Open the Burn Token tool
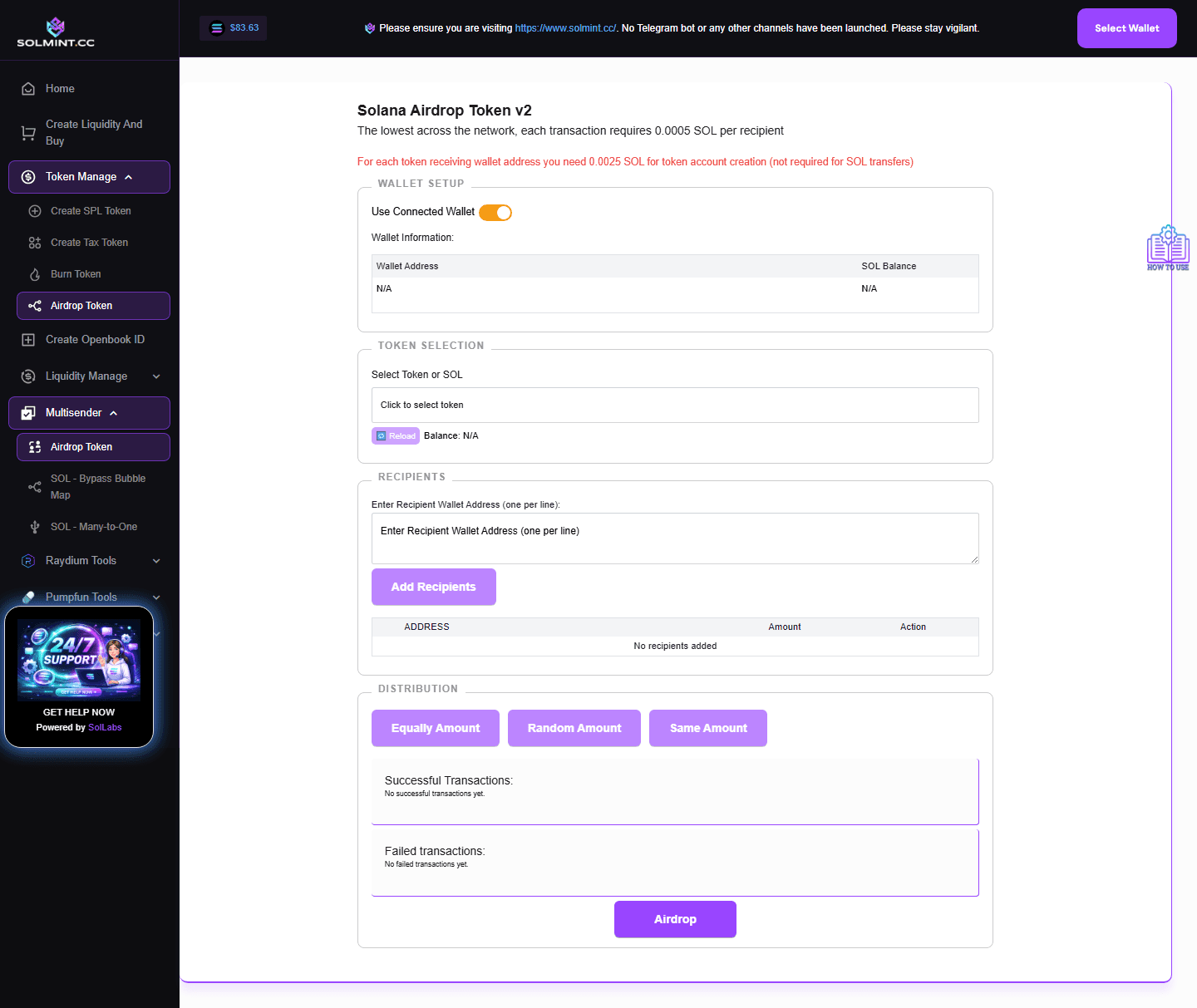This screenshot has height=1008, width=1197. pyautogui.click(x=76, y=273)
